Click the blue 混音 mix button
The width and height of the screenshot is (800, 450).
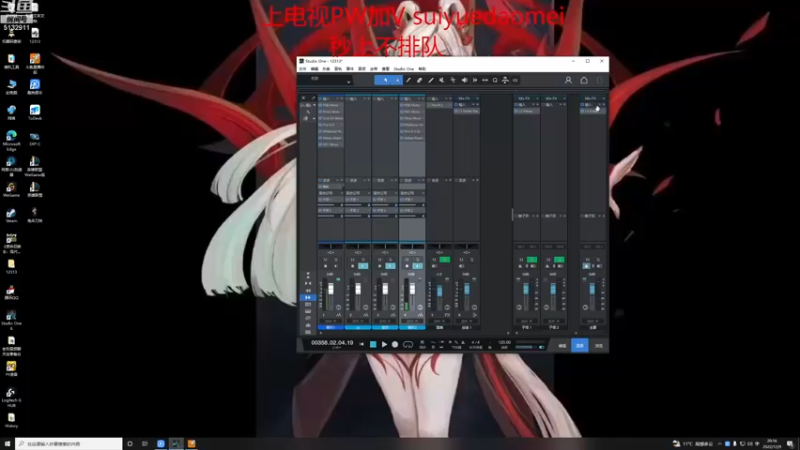pos(580,346)
